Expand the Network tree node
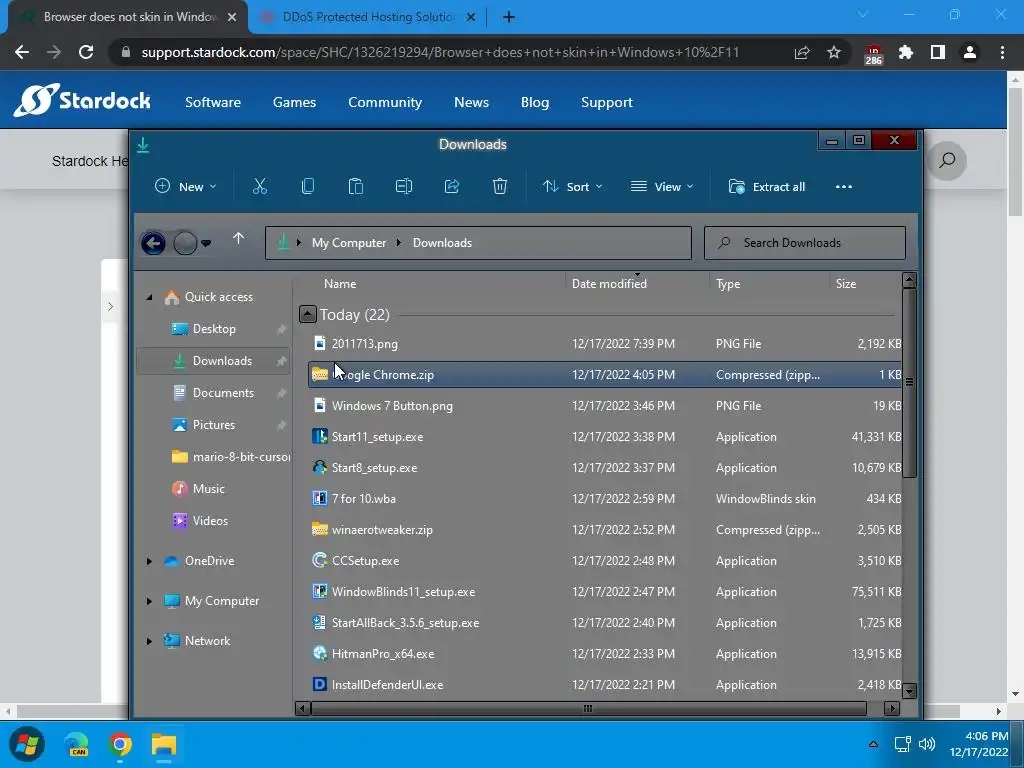Viewport: 1024px width, 768px height. click(149, 641)
